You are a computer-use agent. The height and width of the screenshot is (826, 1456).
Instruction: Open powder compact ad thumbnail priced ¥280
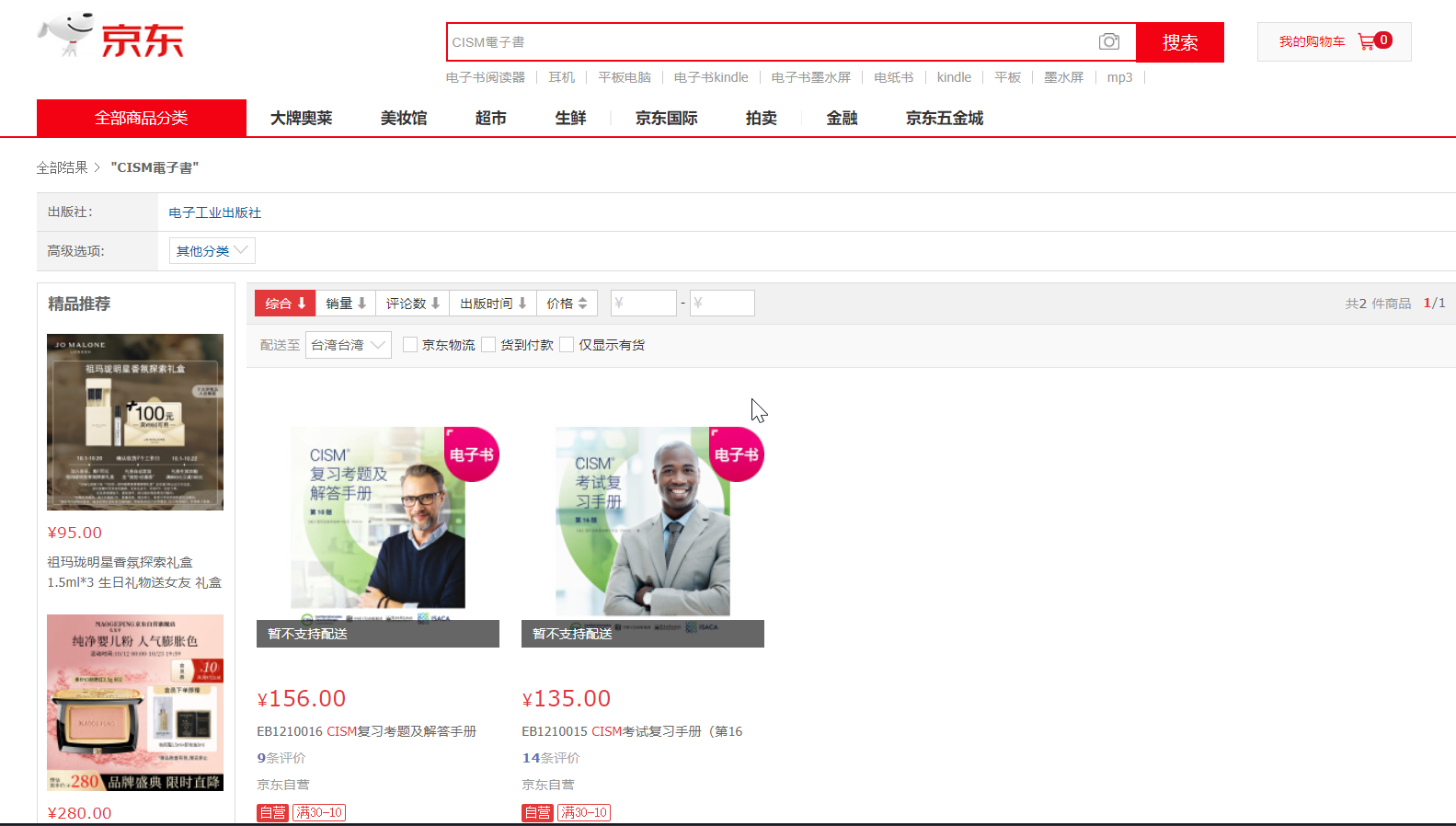(135, 703)
